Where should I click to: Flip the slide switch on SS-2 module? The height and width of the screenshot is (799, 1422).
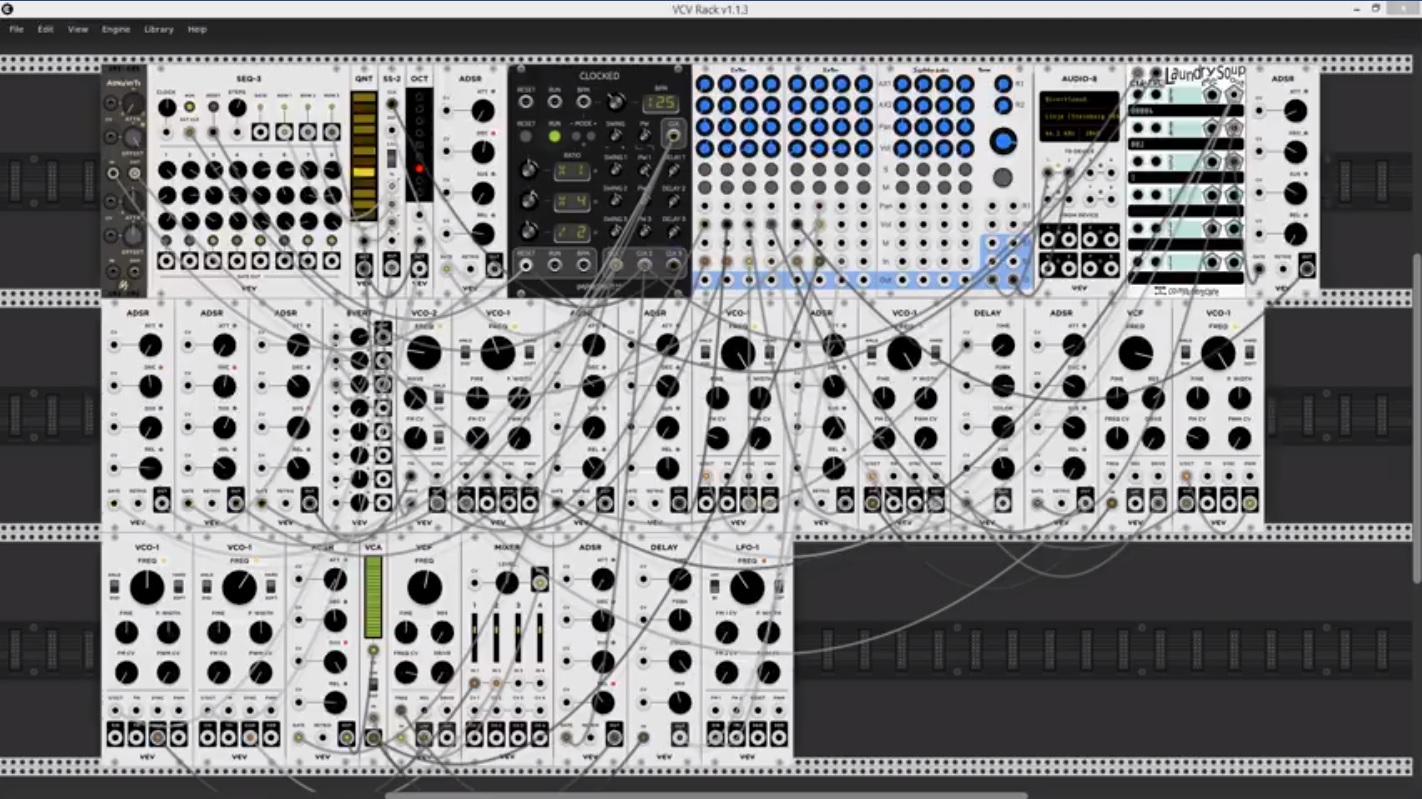[392, 159]
